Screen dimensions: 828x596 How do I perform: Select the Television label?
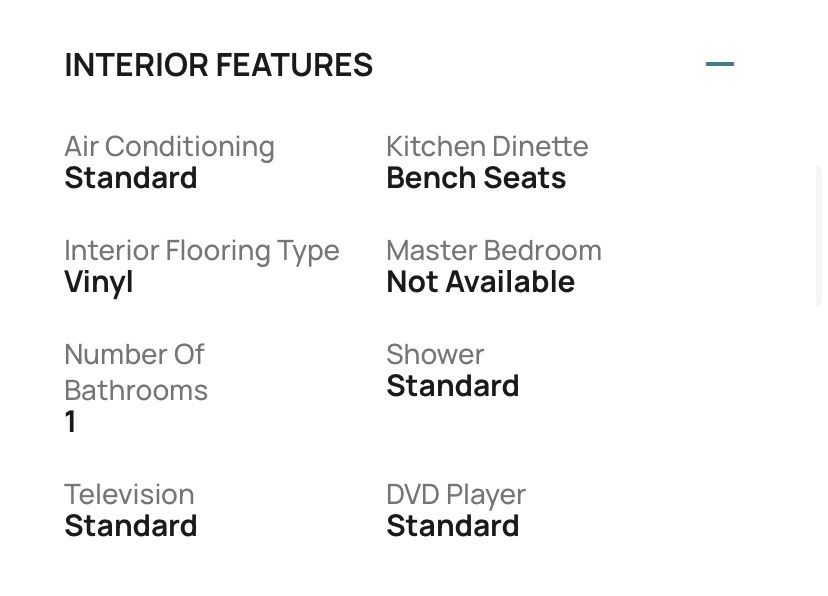(129, 494)
